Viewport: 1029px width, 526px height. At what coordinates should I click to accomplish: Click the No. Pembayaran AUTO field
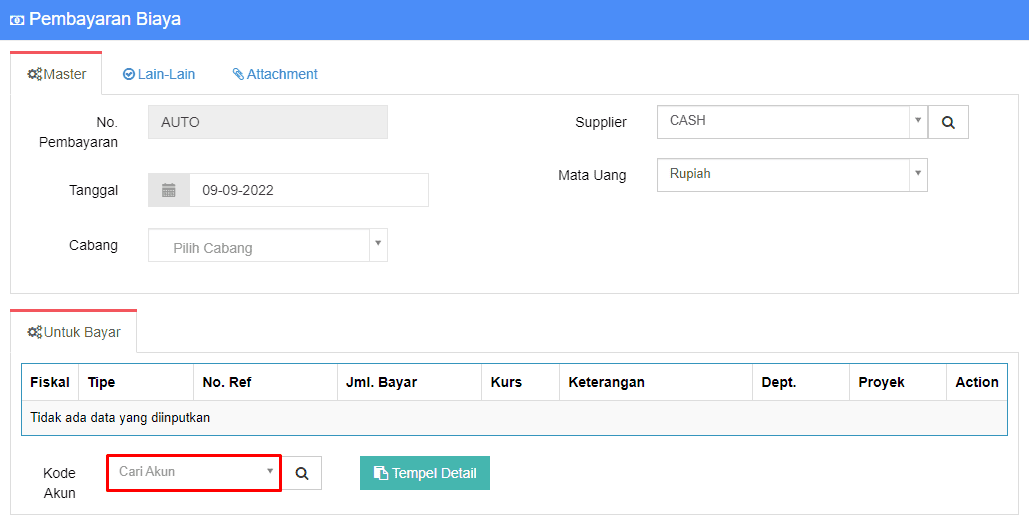tap(267, 122)
